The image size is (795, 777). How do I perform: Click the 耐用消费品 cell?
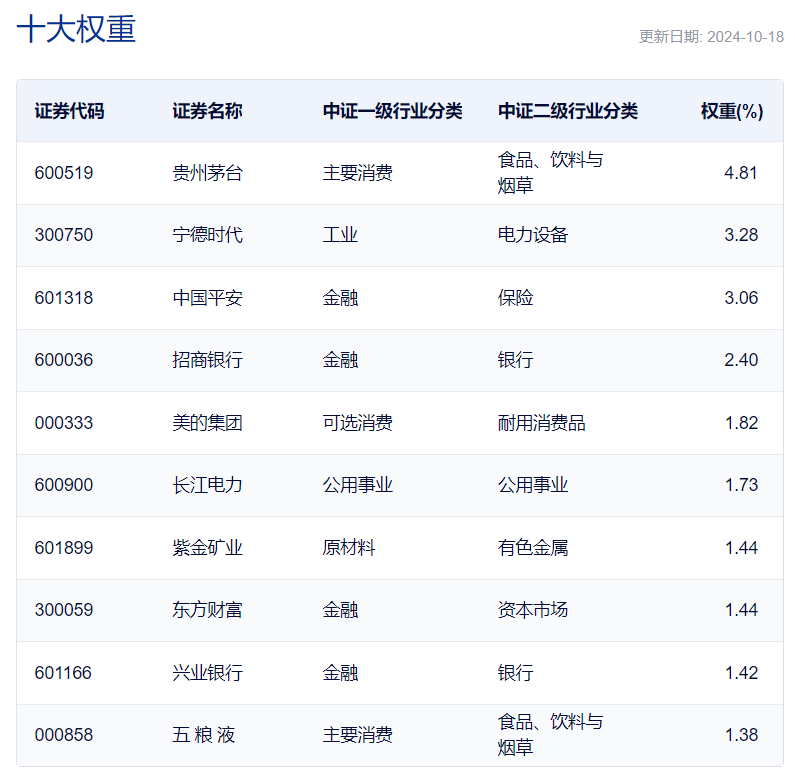[541, 422]
